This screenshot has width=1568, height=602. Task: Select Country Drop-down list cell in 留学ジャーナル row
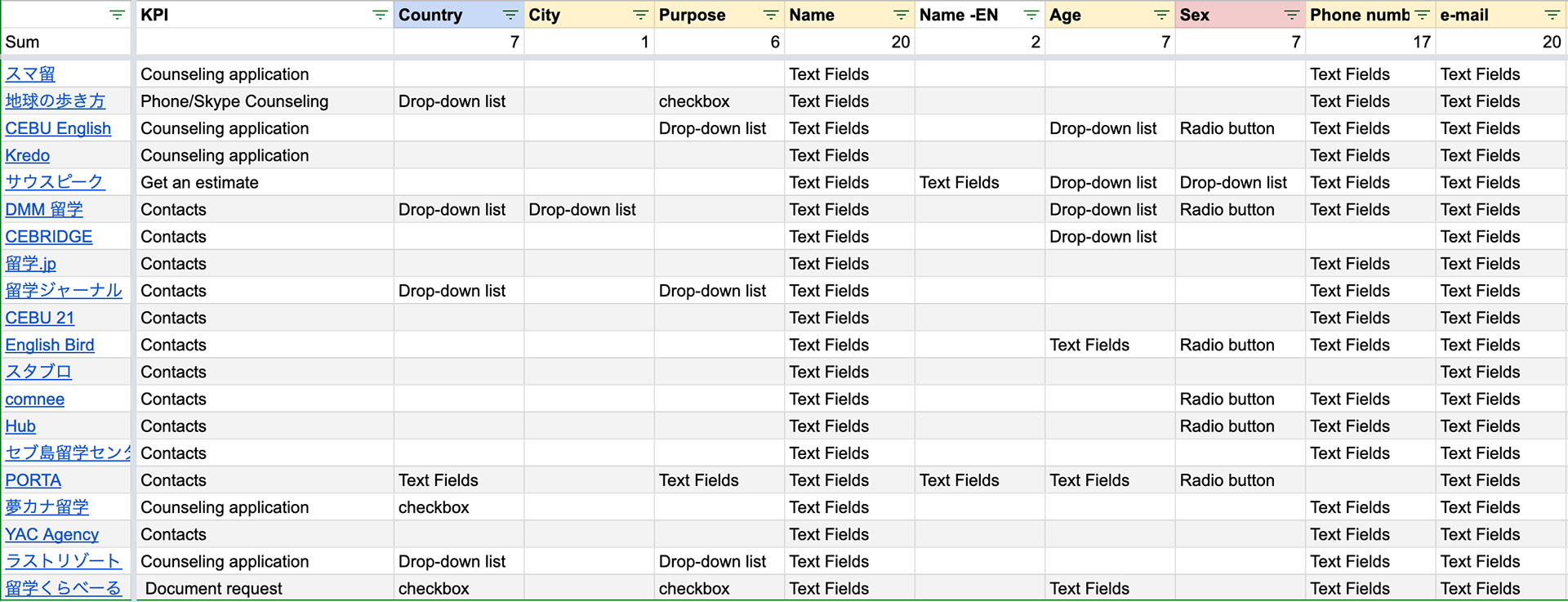click(x=459, y=291)
